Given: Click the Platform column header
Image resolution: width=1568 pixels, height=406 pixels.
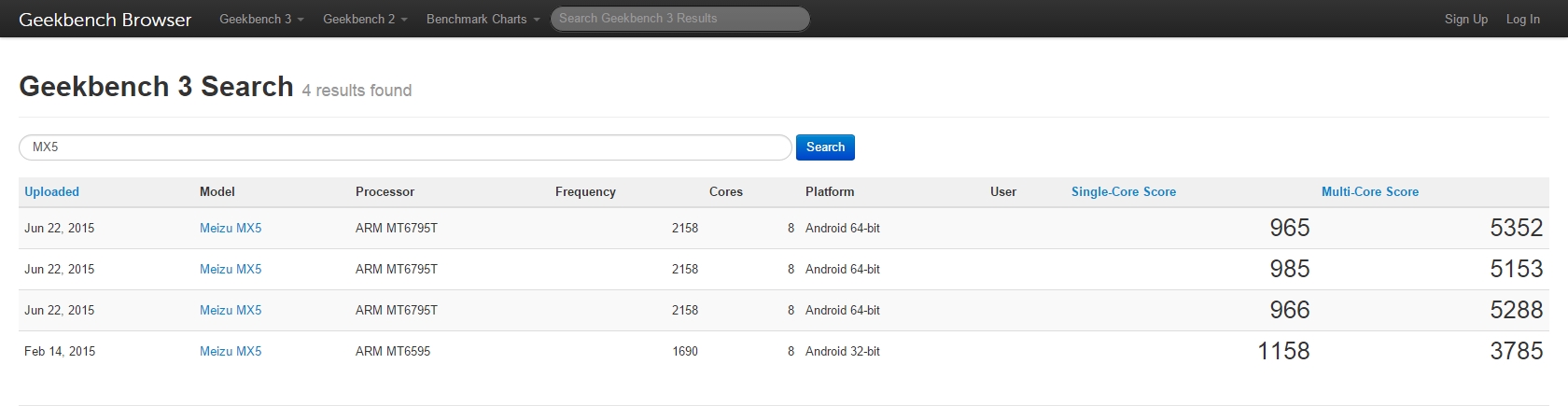Looking at the screenshot, I should [x=830, y=191].
